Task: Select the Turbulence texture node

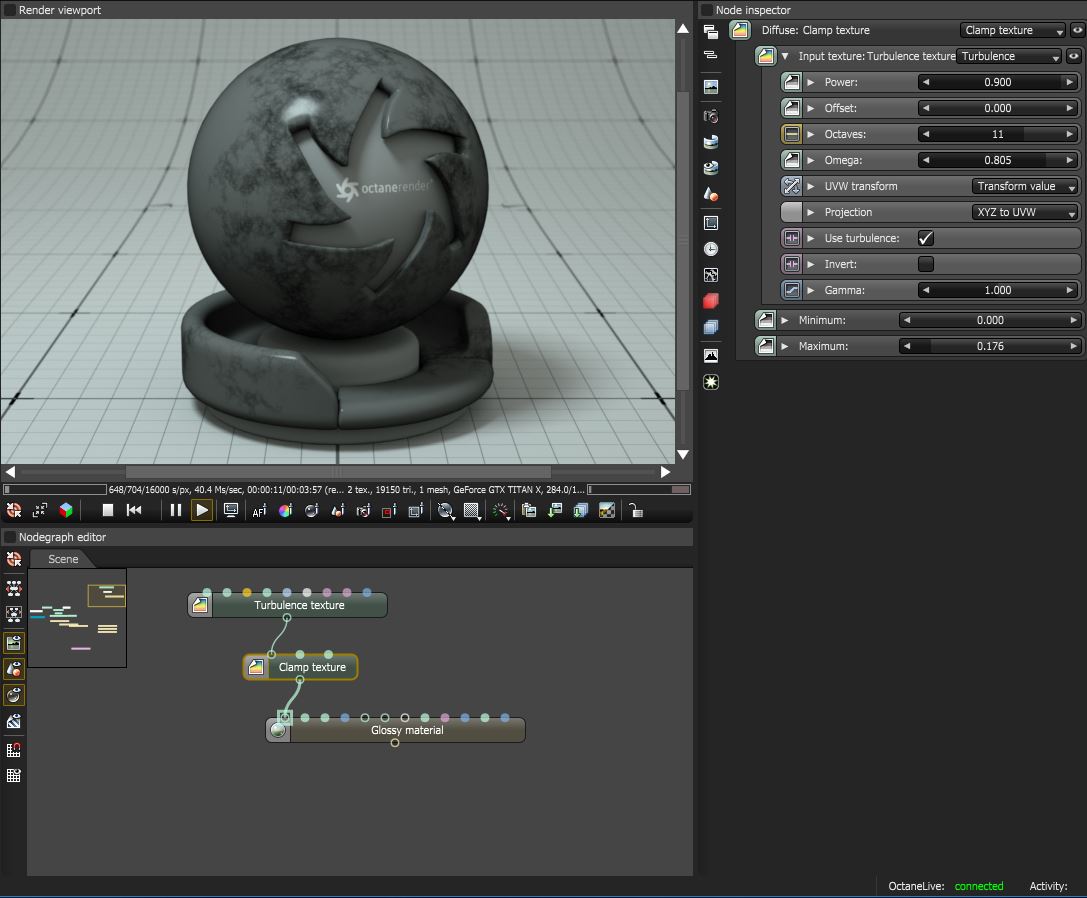Action: (298, 605)
